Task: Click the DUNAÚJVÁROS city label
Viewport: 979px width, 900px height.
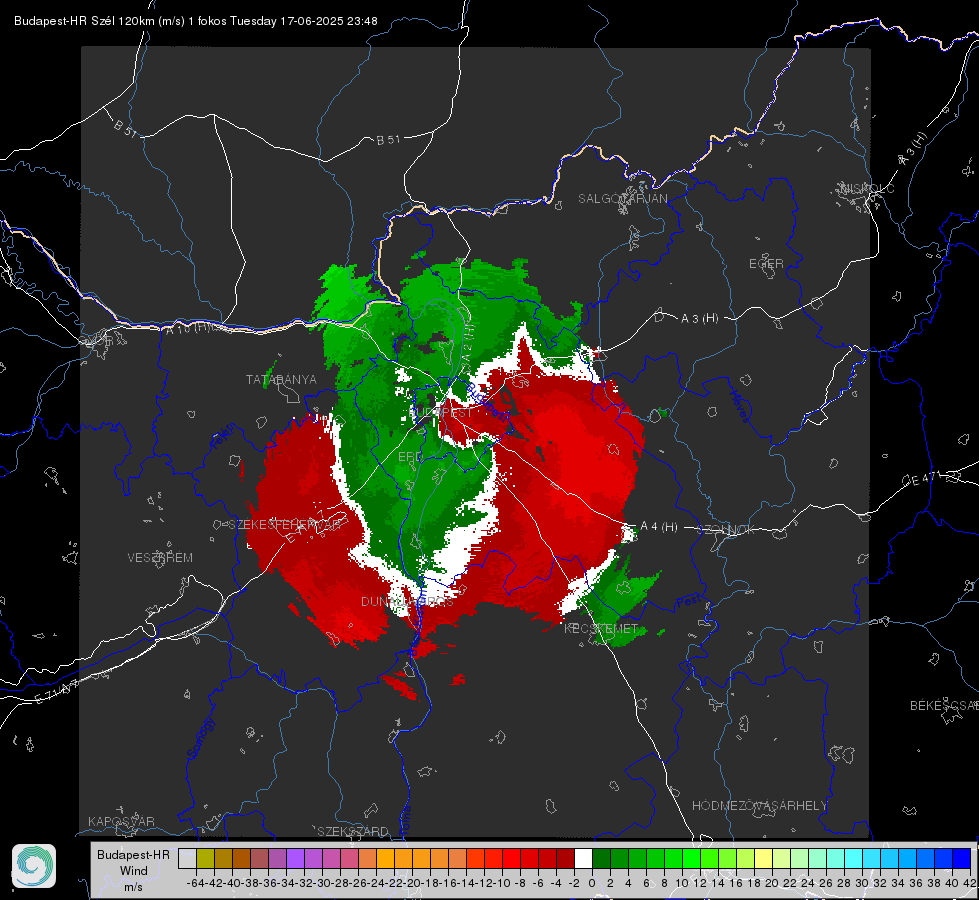Action: click(x=407, y=601)
